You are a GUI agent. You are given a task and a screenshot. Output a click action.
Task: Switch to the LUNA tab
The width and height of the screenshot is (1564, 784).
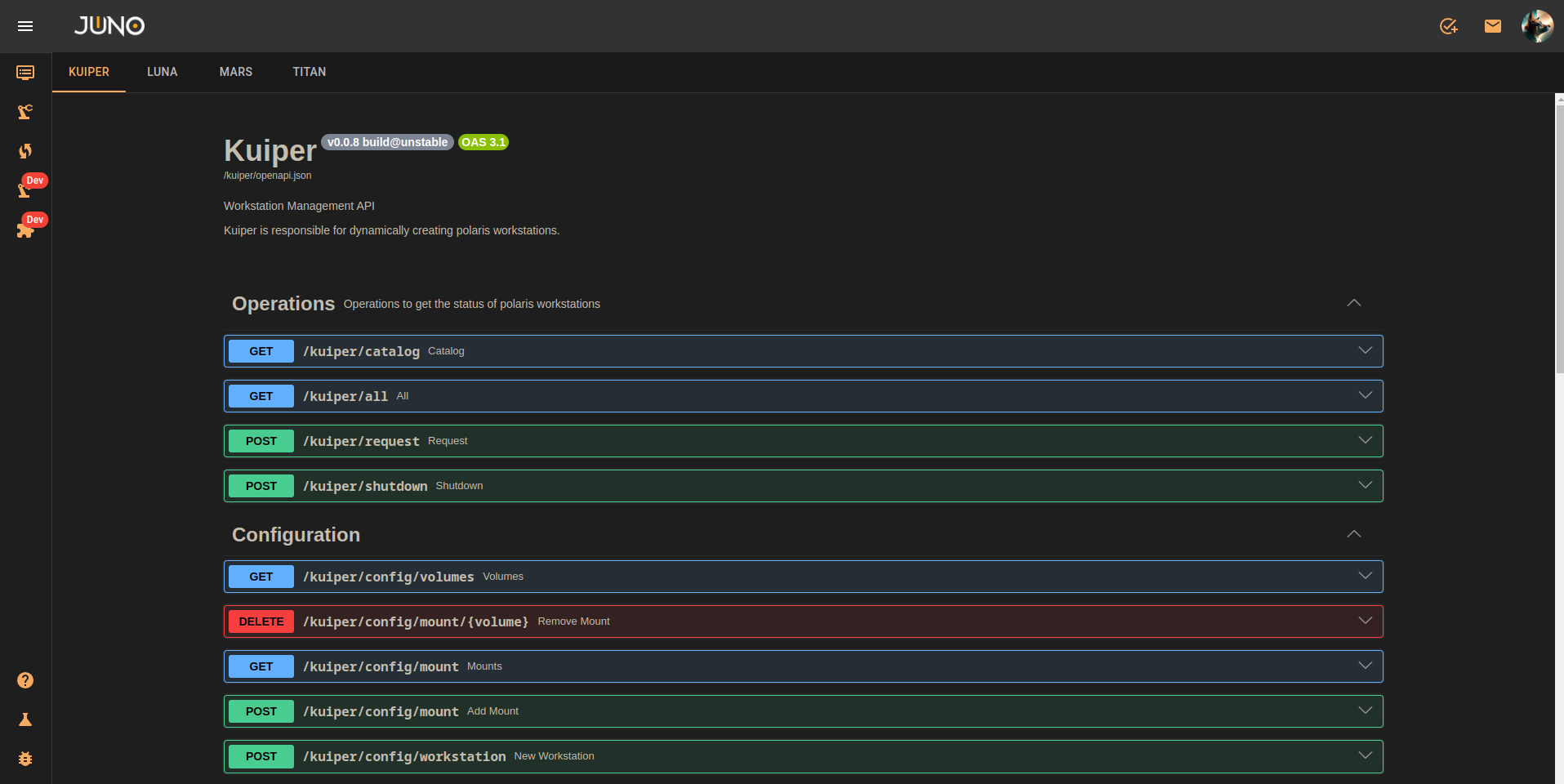[162, 72]
